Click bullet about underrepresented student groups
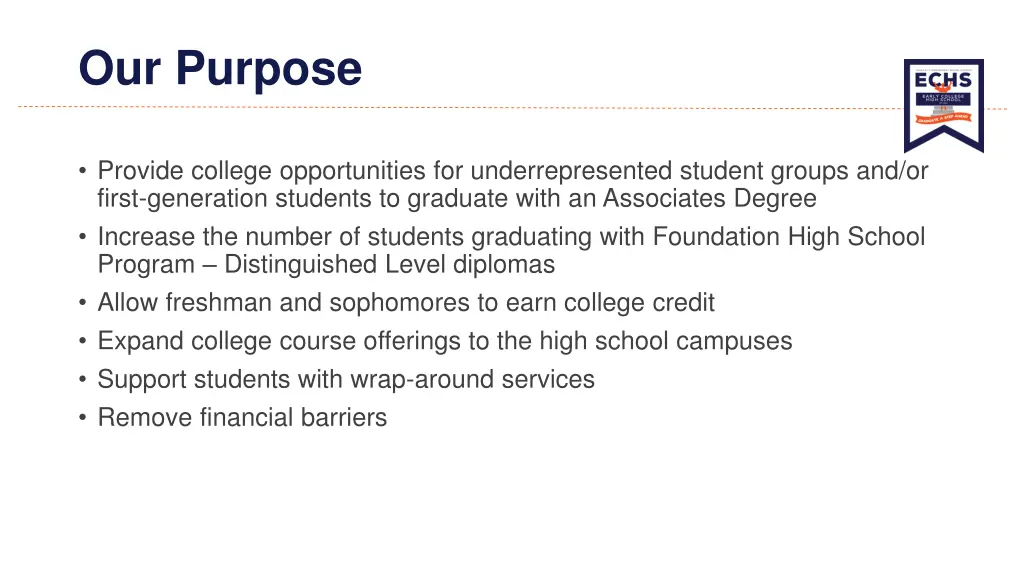The image size is (1024, 576). pos(513,184)
